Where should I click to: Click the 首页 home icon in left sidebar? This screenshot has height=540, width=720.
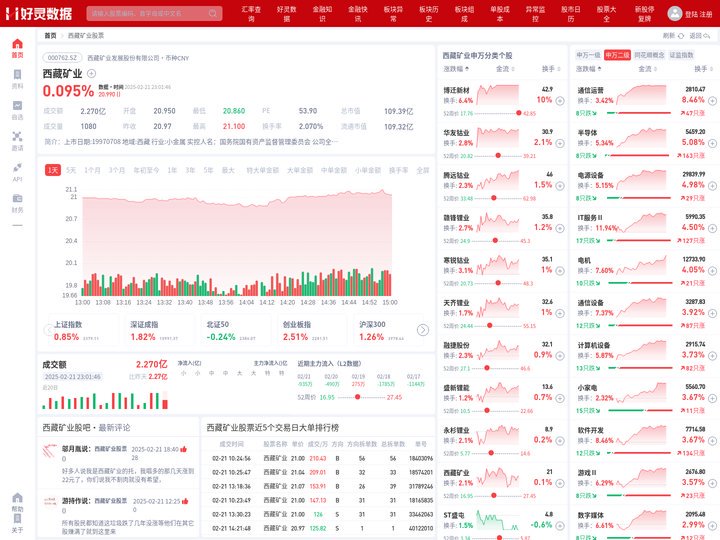tap(17, 44)
